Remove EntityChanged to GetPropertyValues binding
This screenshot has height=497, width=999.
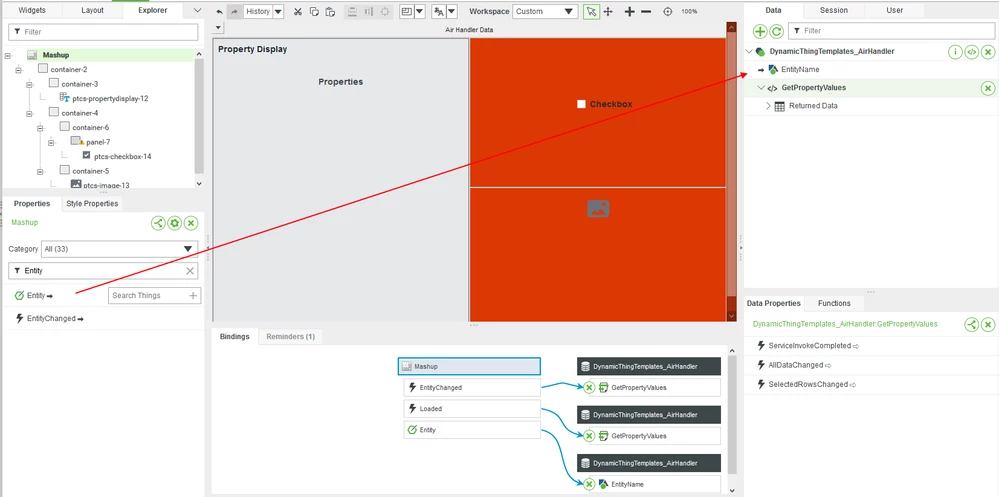coord(589,387)
